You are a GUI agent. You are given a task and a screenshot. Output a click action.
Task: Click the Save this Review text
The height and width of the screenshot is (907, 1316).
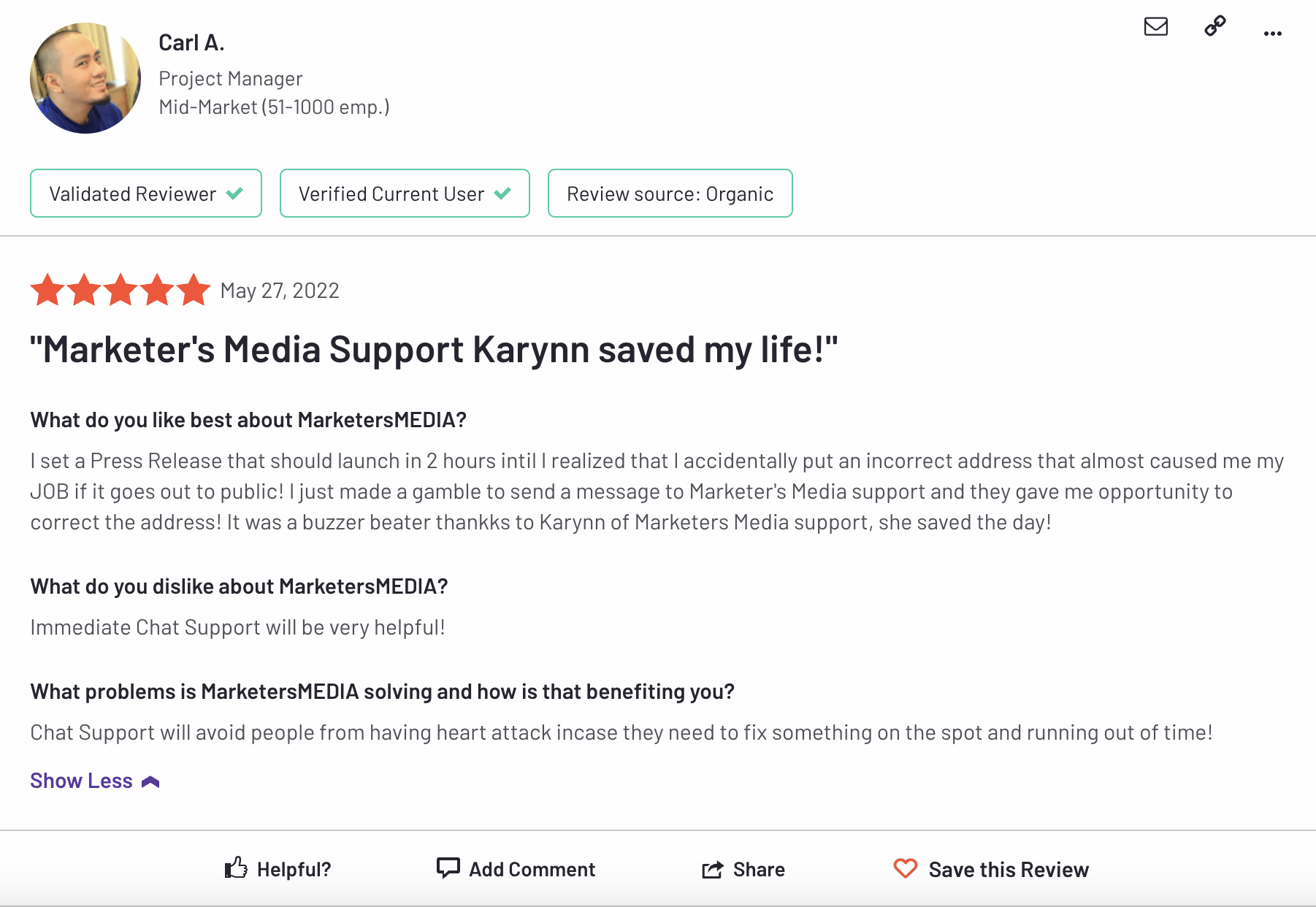1008,869
